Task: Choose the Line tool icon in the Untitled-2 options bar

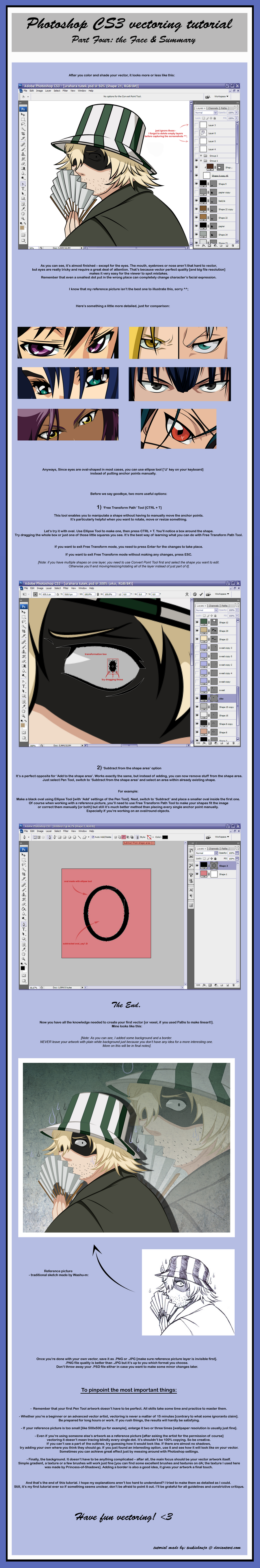Action: click(x=79, y=838)
